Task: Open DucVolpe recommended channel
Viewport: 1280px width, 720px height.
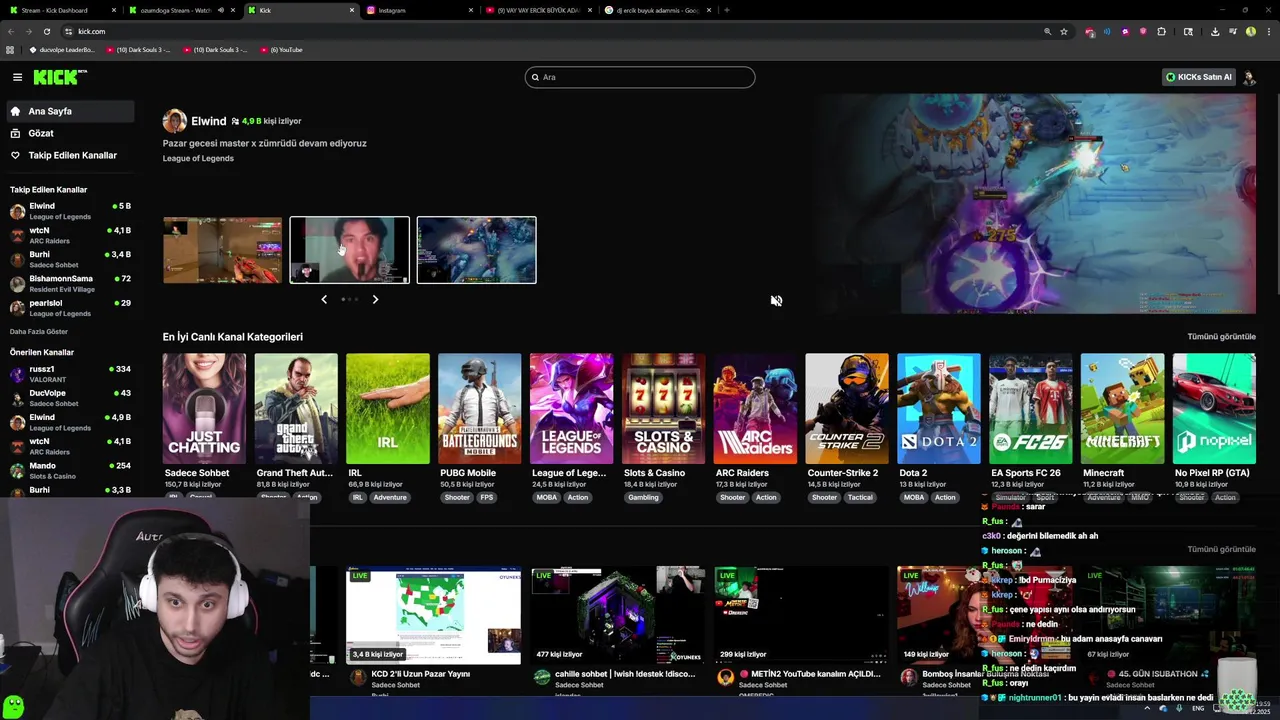Action: (70, 397)
